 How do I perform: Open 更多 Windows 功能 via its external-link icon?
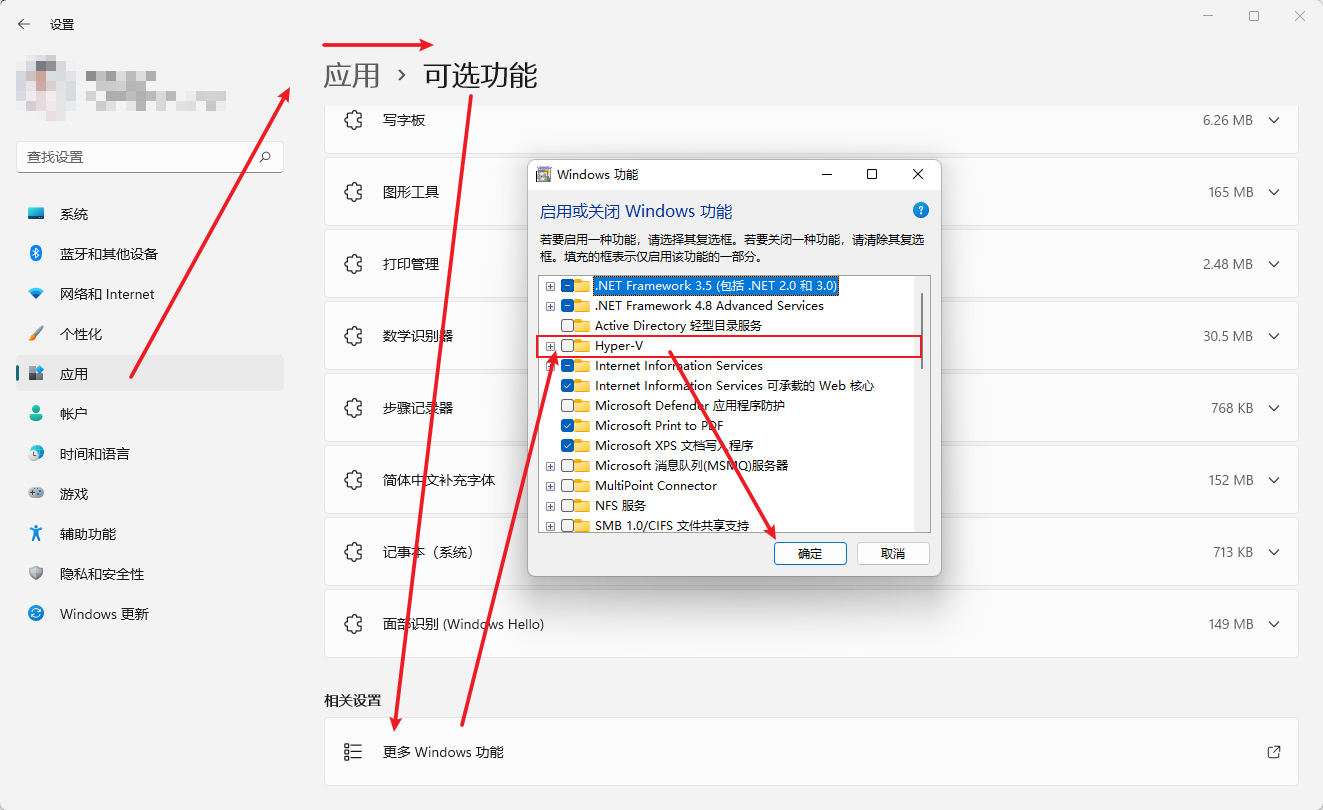click(1273, 751)
